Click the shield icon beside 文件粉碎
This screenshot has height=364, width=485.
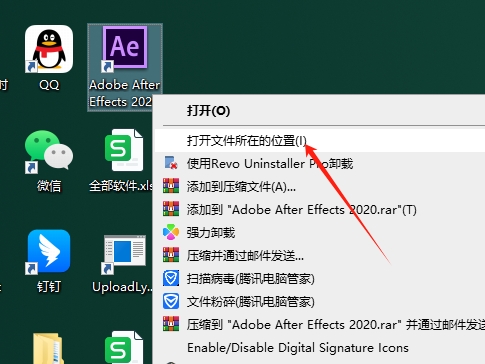[x=171, y=301]
